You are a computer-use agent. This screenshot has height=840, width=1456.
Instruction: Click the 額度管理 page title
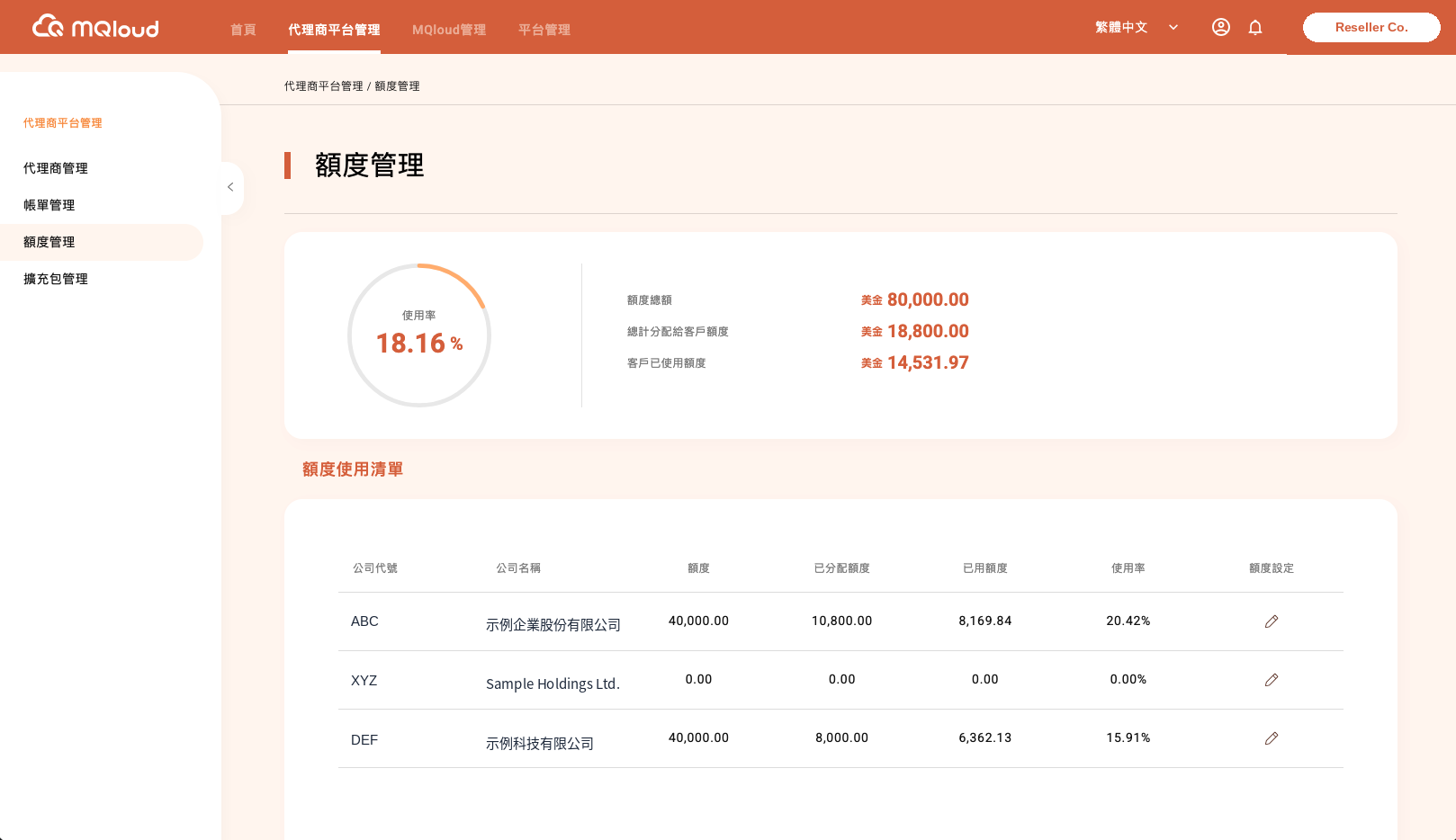pos(369,165)
